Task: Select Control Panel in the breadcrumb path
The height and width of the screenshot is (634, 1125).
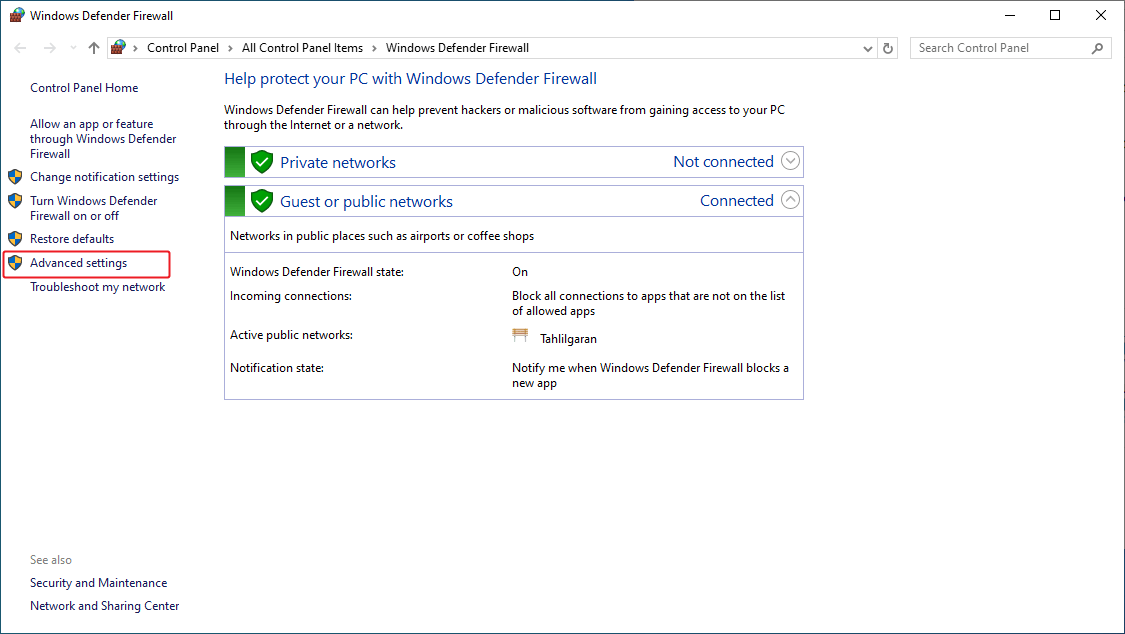Action: pos(182,47)
